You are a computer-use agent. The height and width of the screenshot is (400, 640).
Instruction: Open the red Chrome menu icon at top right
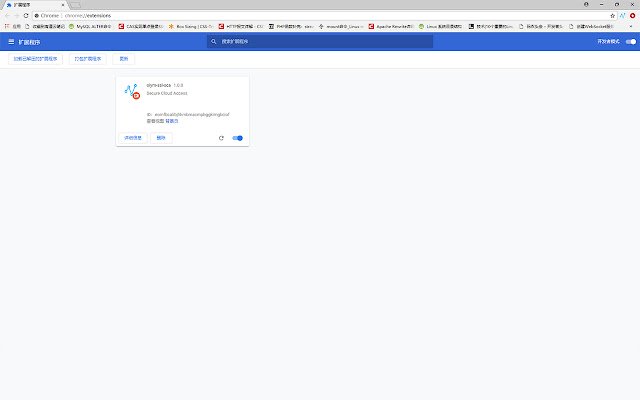(632, 16)
